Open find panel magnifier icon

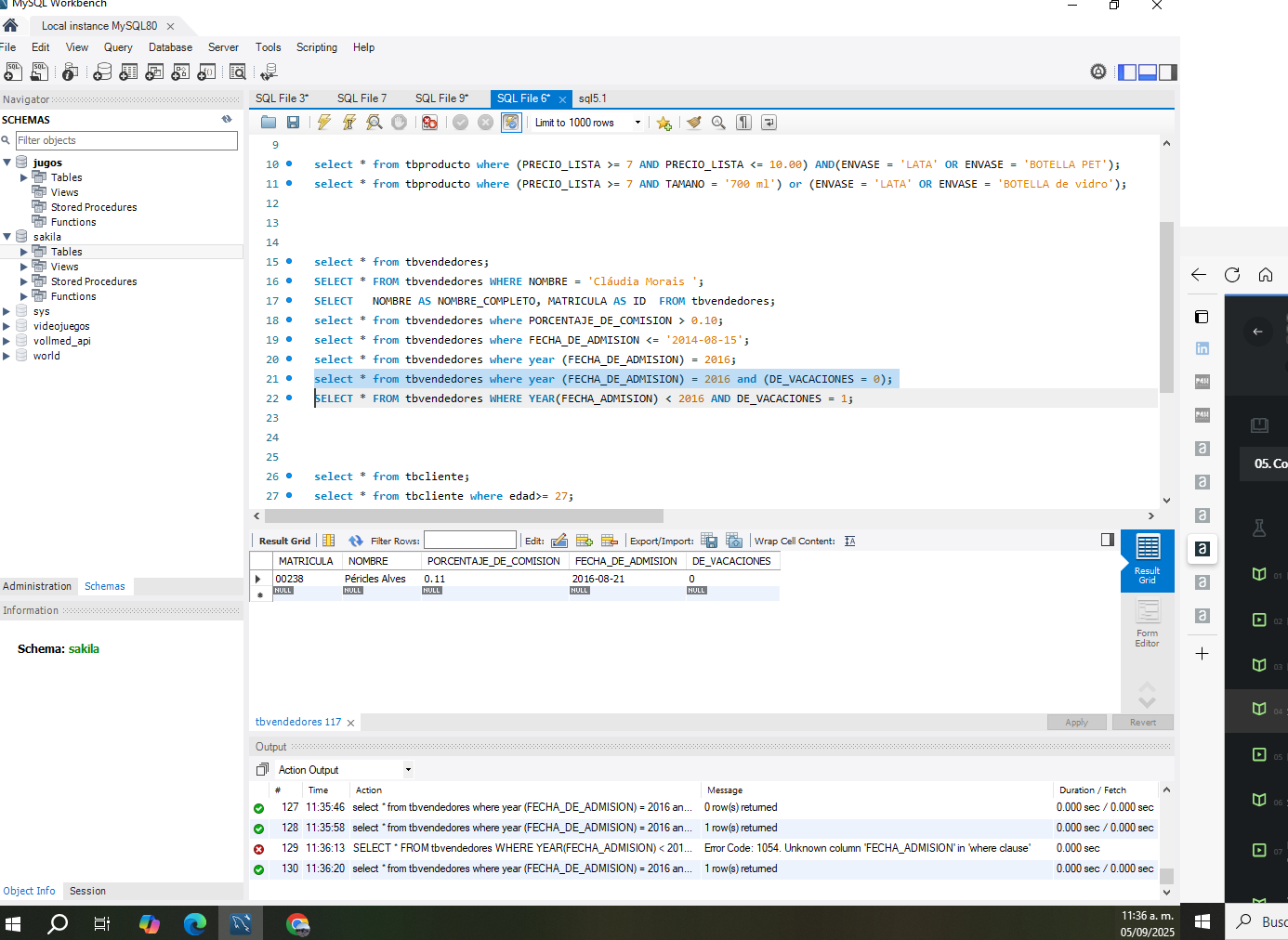(718, 123)
